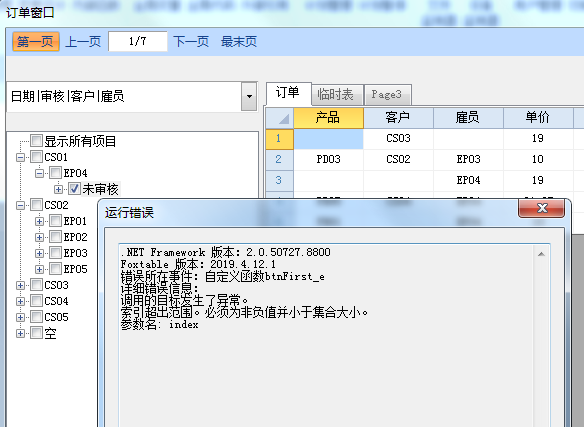The height and width of the screenshot is (427, 584).
Task: Click the 雇员 column header
Action: point(468,118)
